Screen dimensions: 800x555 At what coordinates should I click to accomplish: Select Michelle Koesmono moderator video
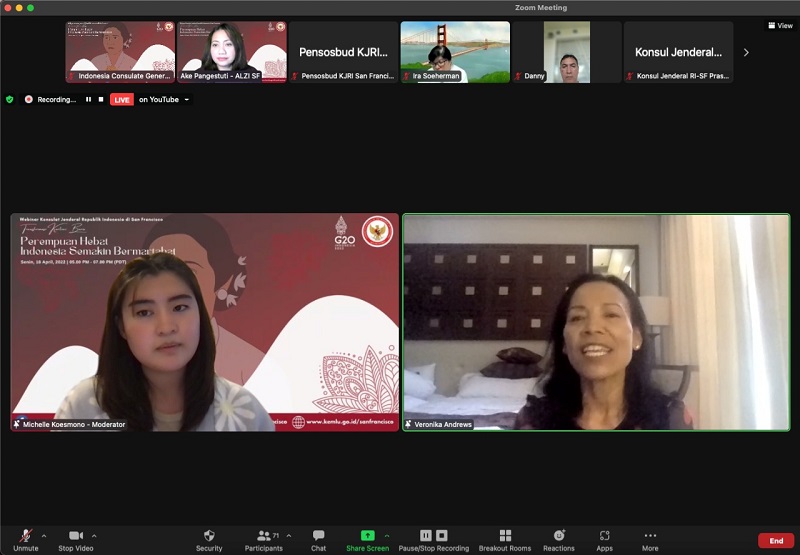point(205,322)
